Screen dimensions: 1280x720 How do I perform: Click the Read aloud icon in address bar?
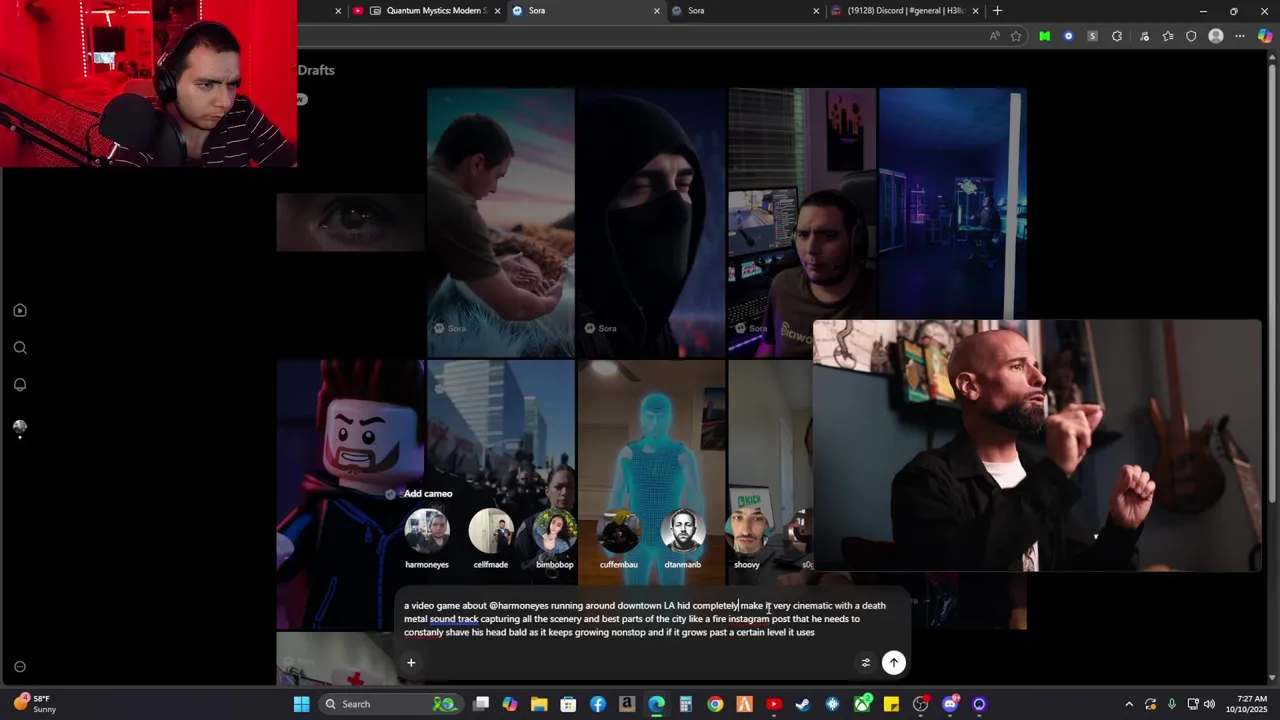994,36
